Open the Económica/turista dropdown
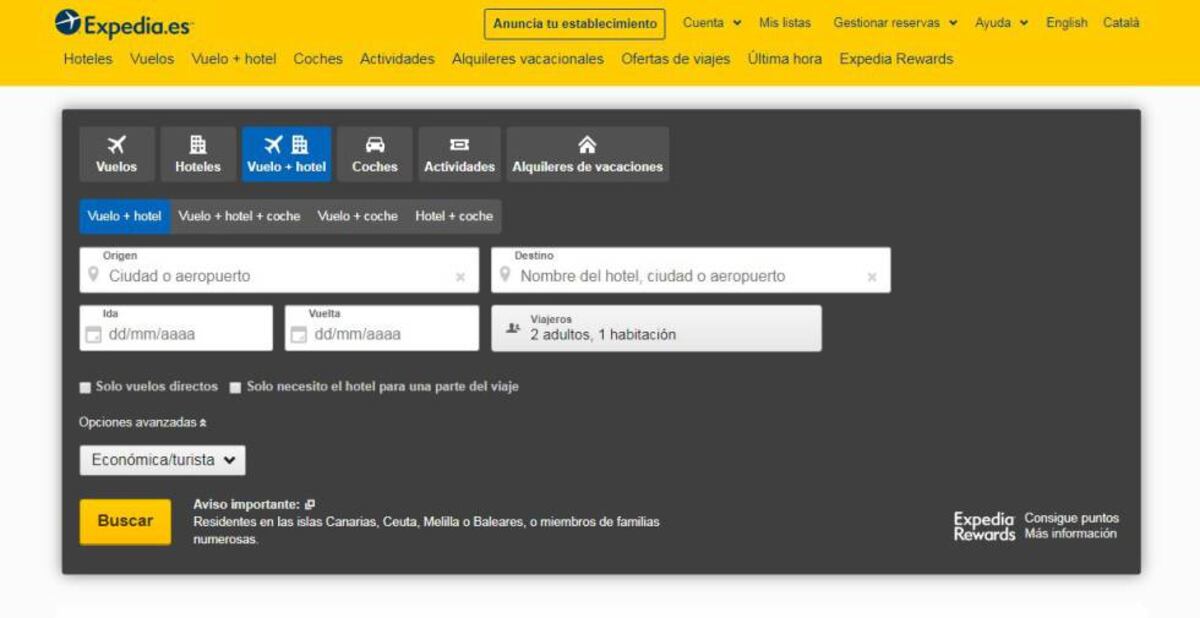The width and height of the screenshot is (1200, 618). tap(162, 460)
